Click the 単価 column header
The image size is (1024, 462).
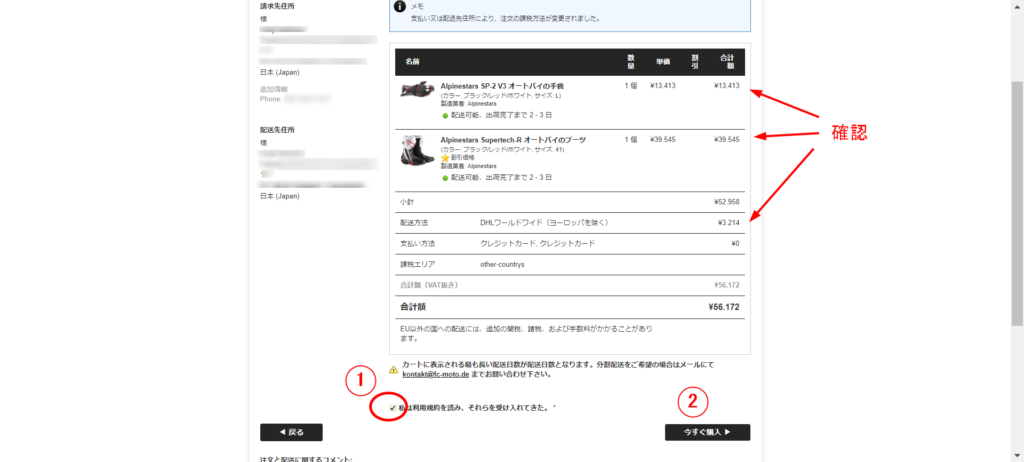[663, 62]
